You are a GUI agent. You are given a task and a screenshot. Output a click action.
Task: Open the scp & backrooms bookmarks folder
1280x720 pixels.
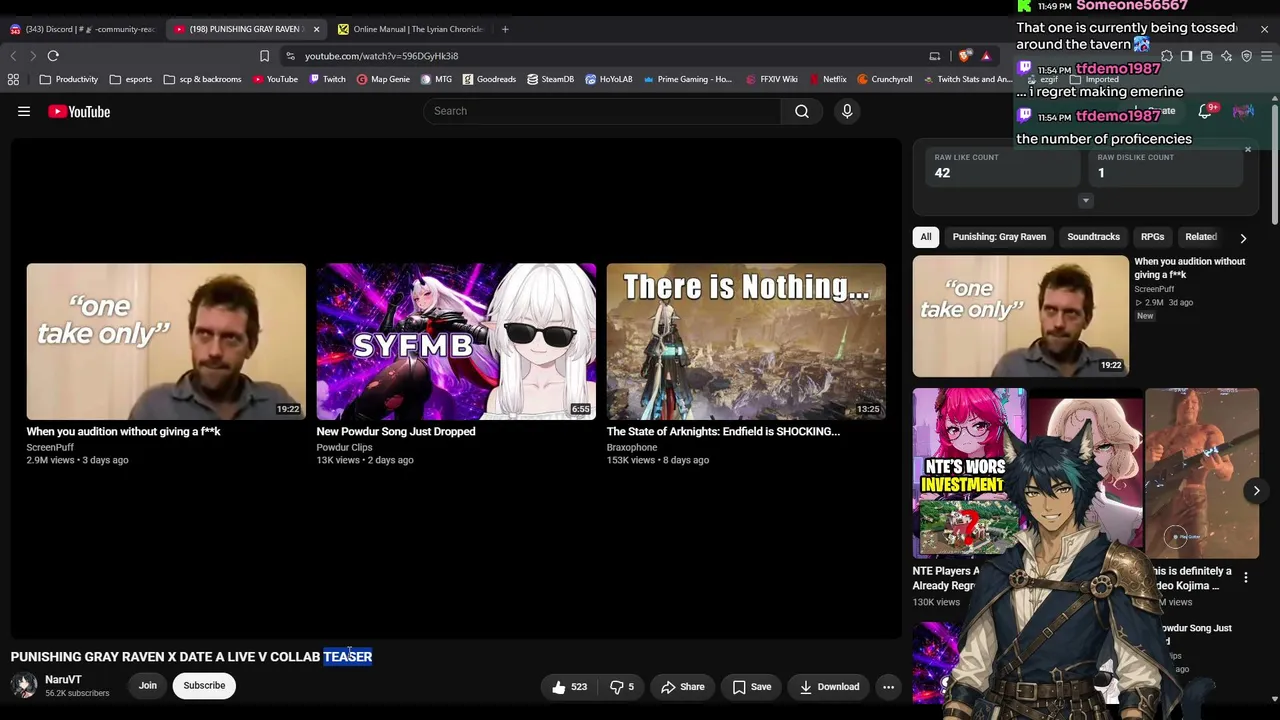pyautogui.click(x=202, y=79)
